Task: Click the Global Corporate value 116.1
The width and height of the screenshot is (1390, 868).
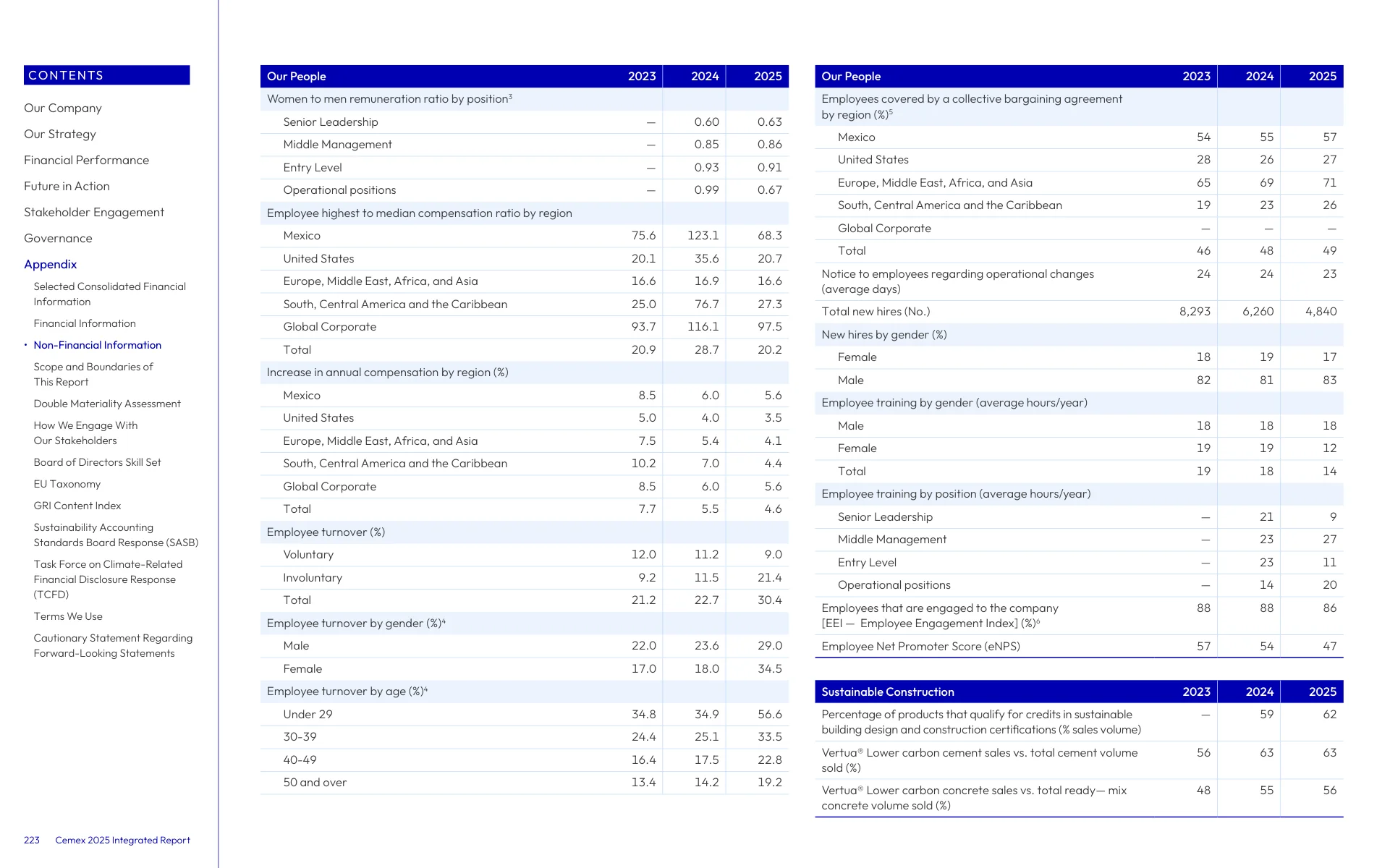Action: point(703,327)
